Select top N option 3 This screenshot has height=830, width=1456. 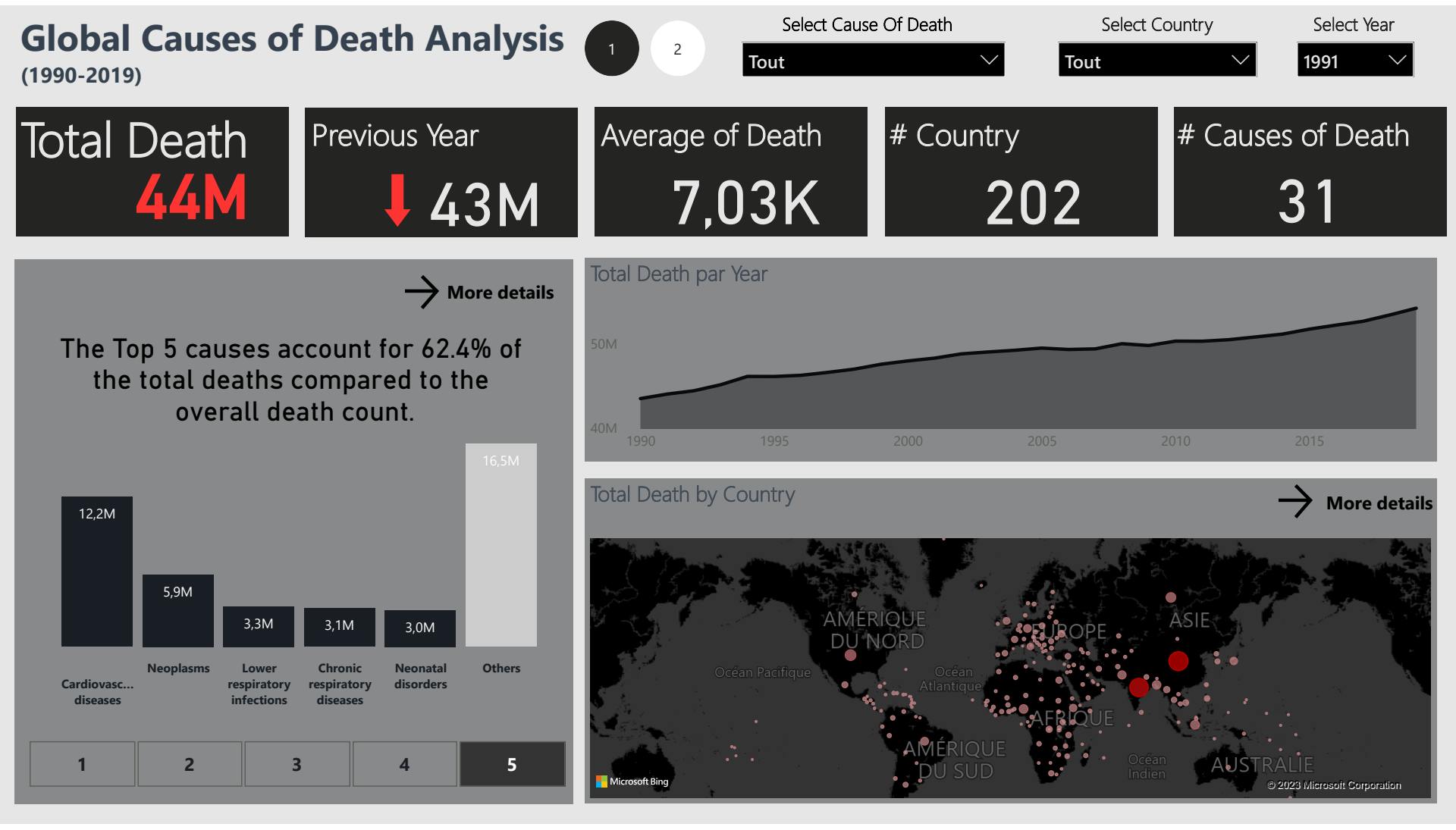pos(297,764)
